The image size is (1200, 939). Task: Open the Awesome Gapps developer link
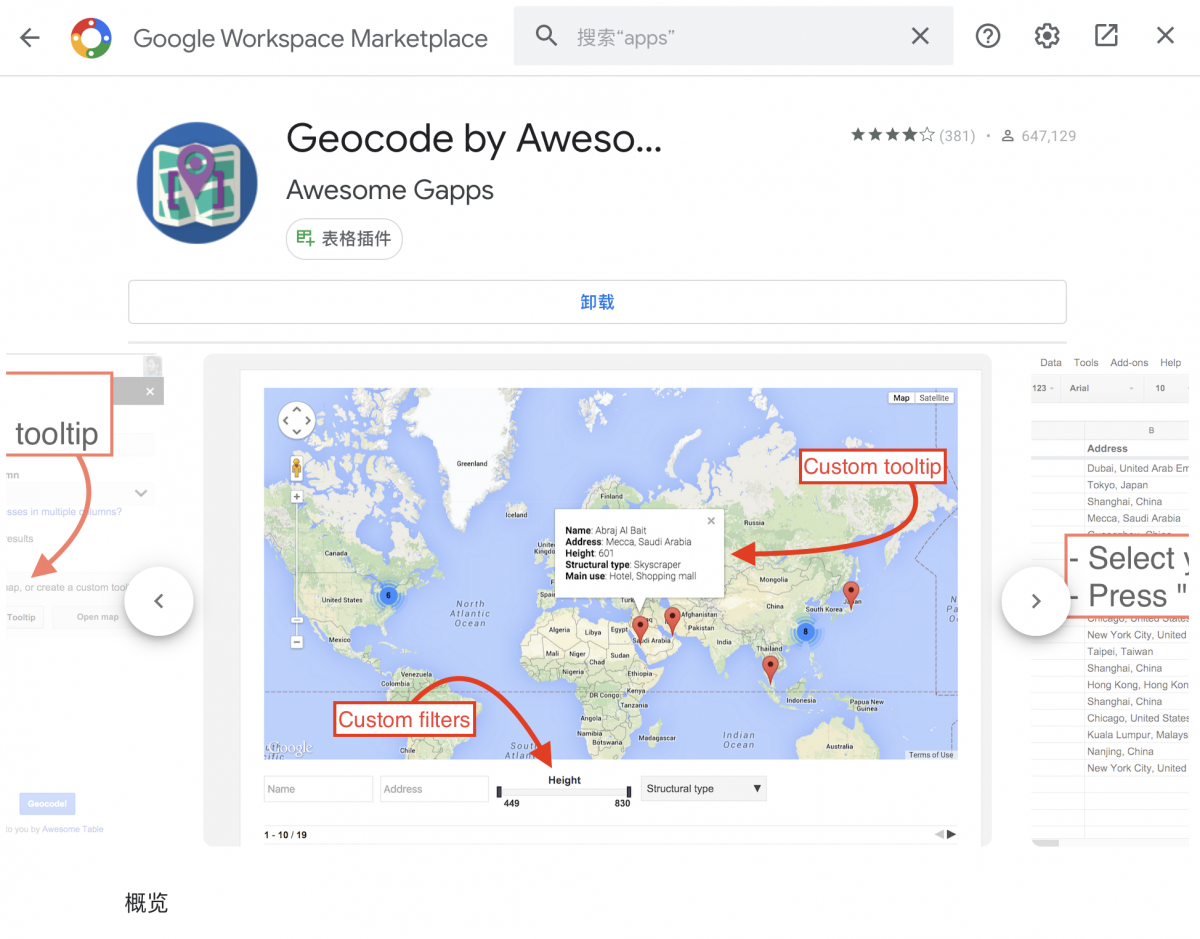click(390, 190)
